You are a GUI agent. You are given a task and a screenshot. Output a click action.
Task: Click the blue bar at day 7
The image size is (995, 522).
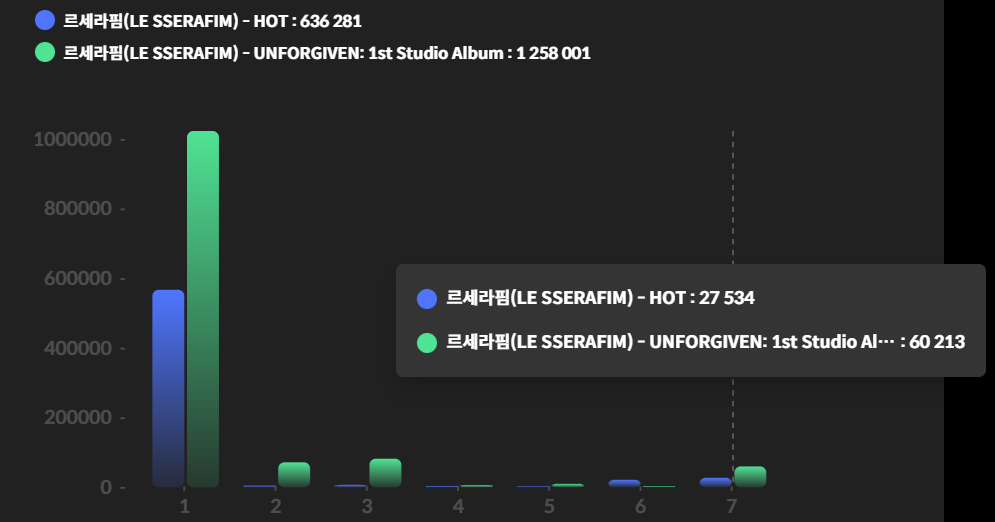click(716, 482)
